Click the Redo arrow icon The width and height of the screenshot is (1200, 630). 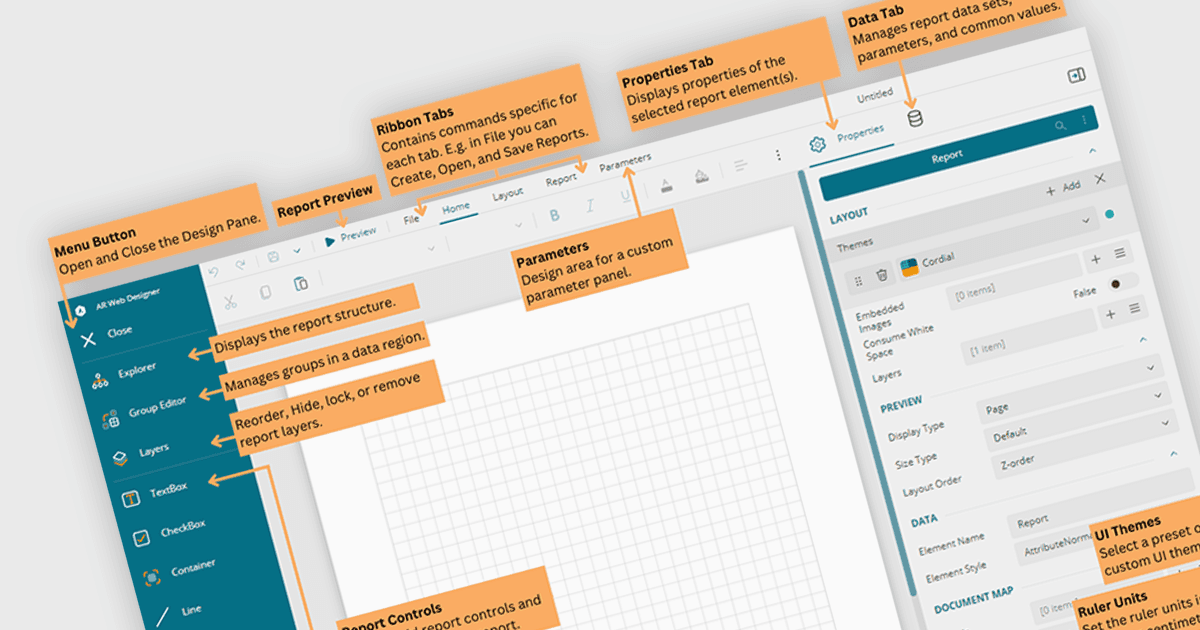[240, 265]
